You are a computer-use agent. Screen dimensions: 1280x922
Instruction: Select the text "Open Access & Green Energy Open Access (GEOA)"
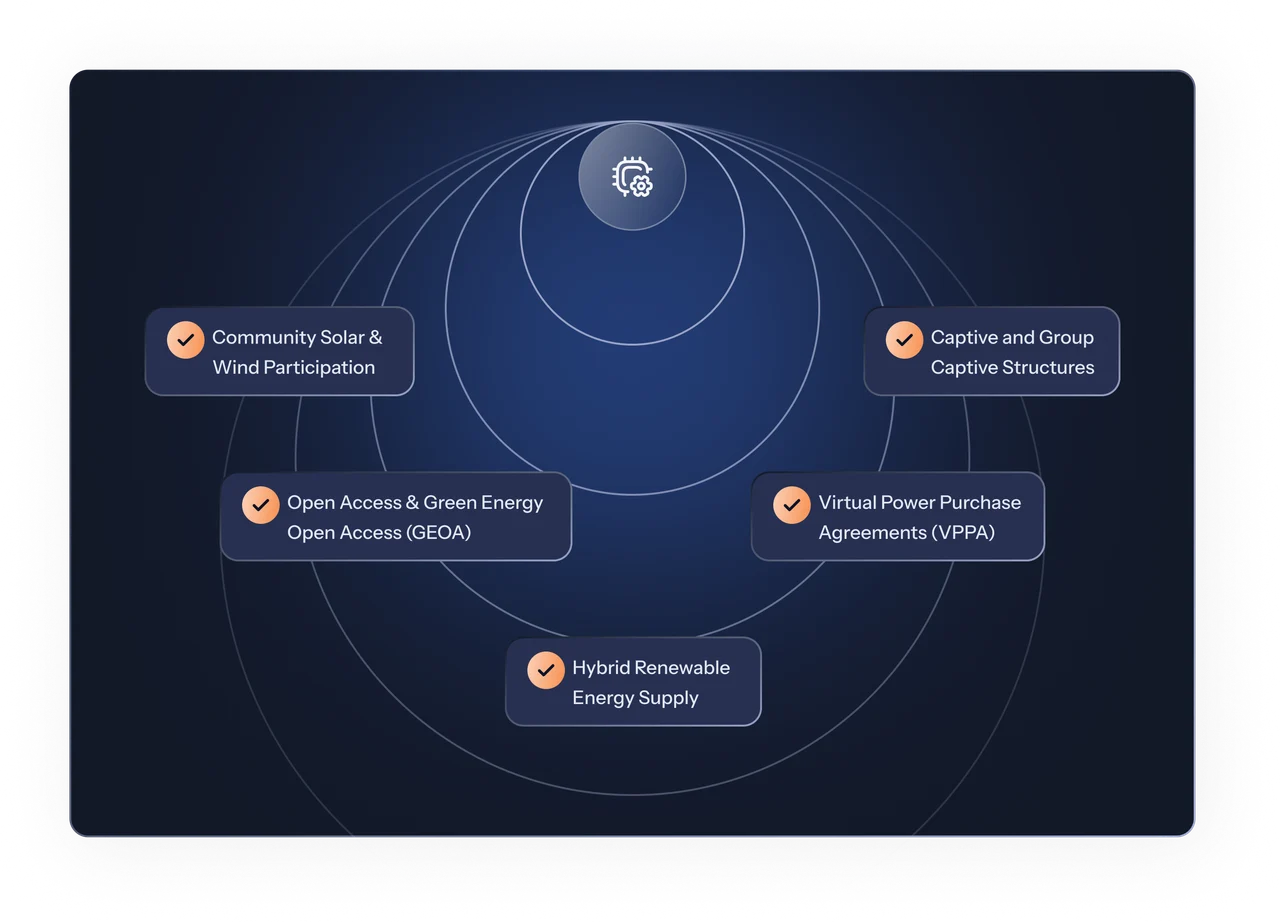point(415,517)
